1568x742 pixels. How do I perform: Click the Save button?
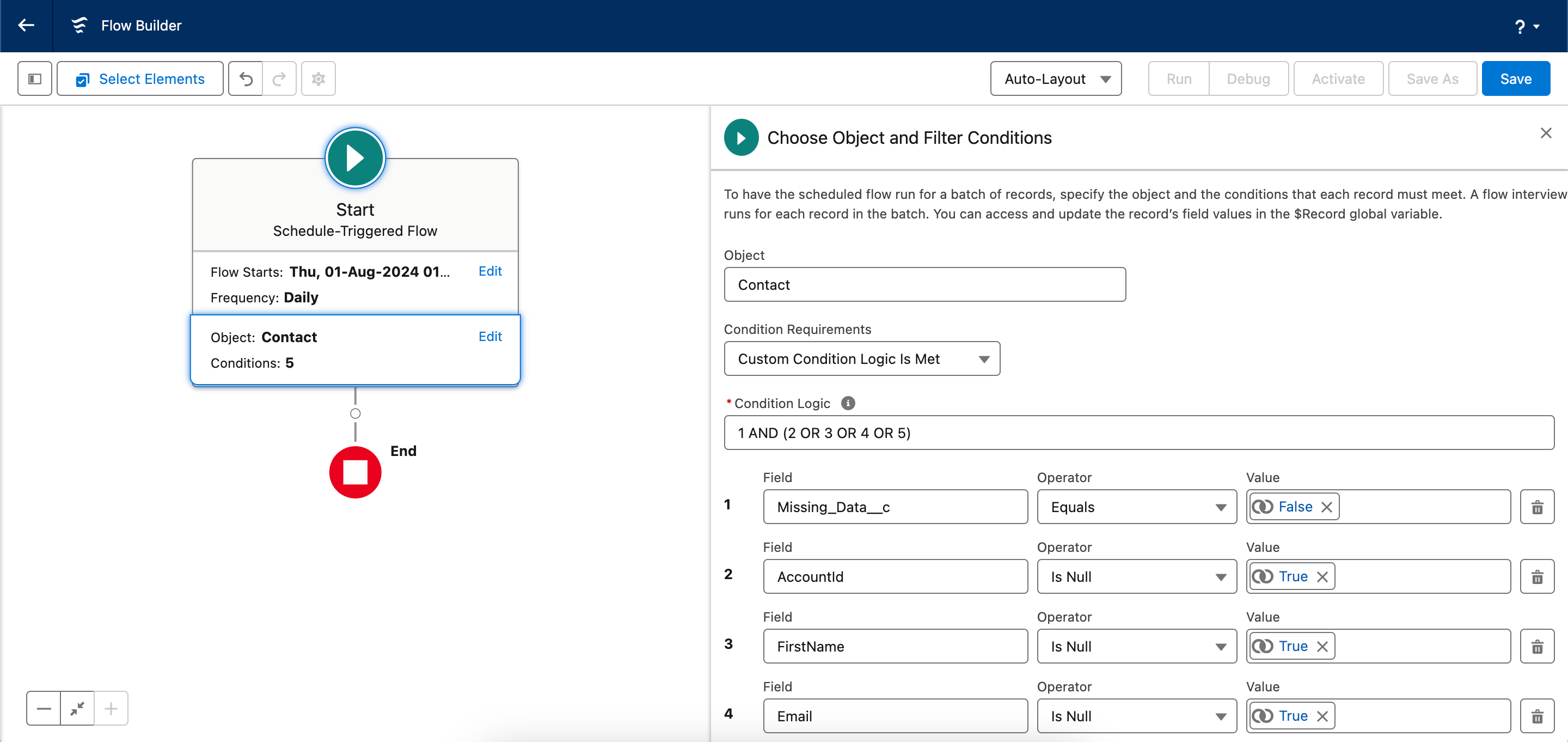(1516, 78)
